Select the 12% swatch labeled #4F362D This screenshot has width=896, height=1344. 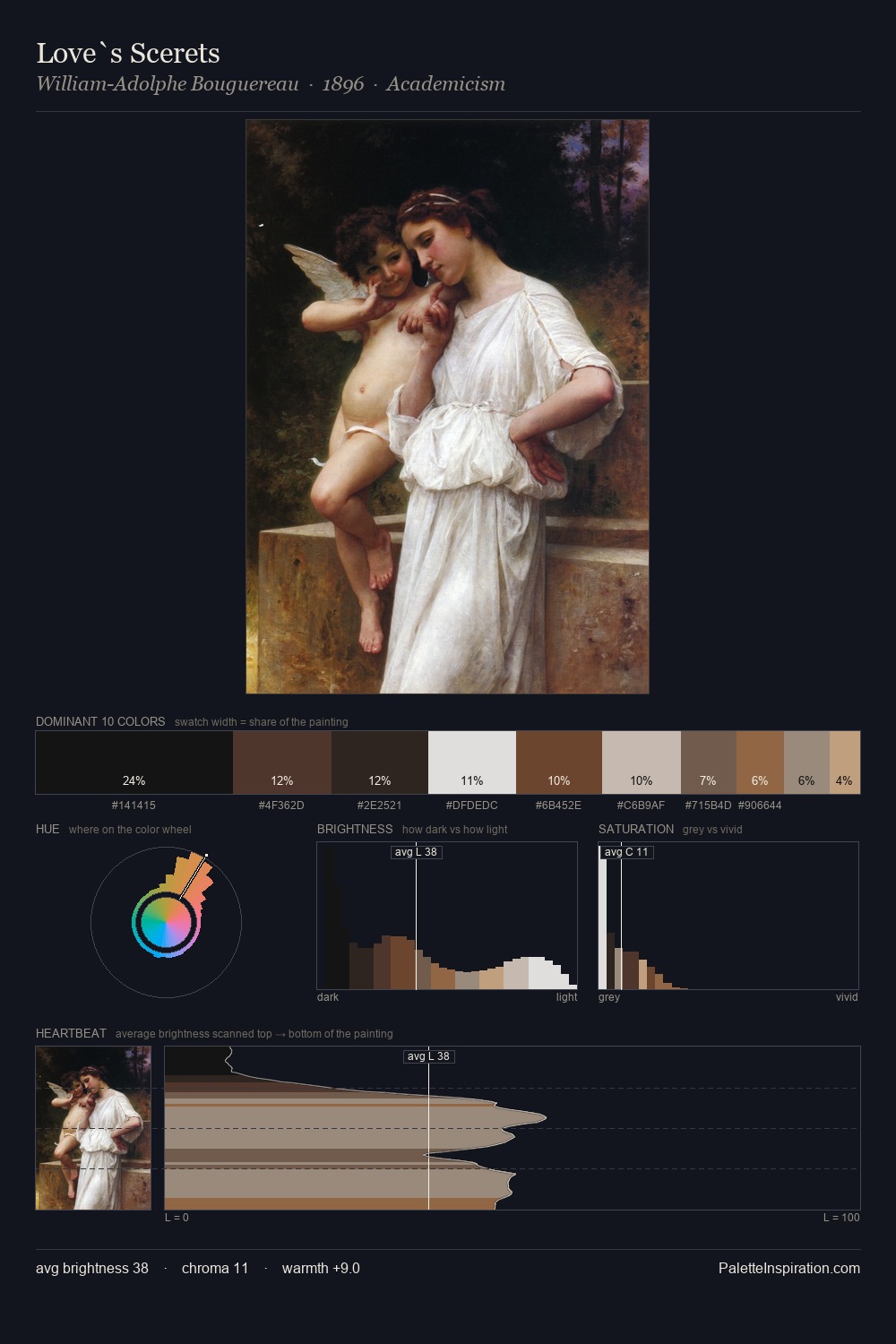[282, 762]
